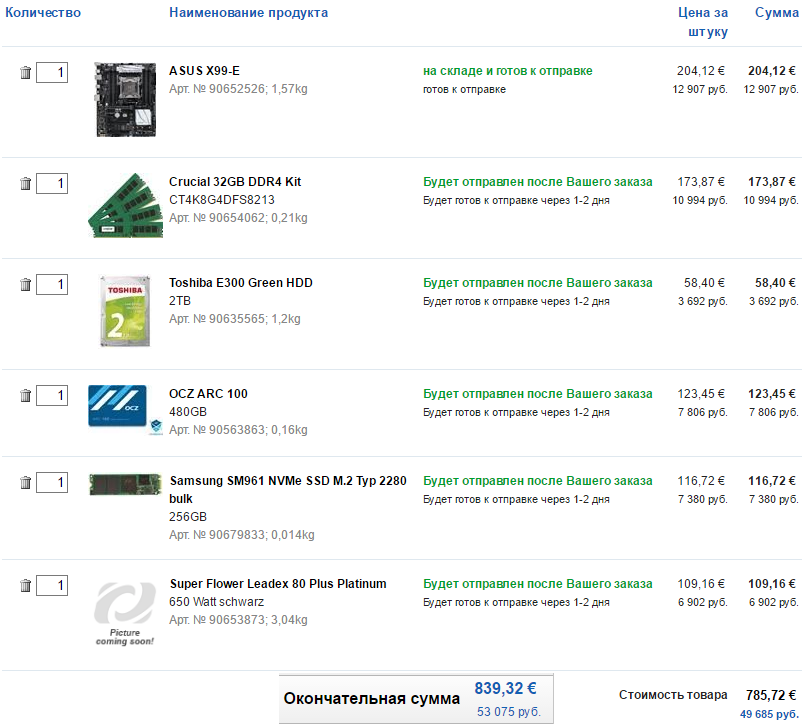Open Crucial 32GB DDR4 Kit product page

coord(235,182)
